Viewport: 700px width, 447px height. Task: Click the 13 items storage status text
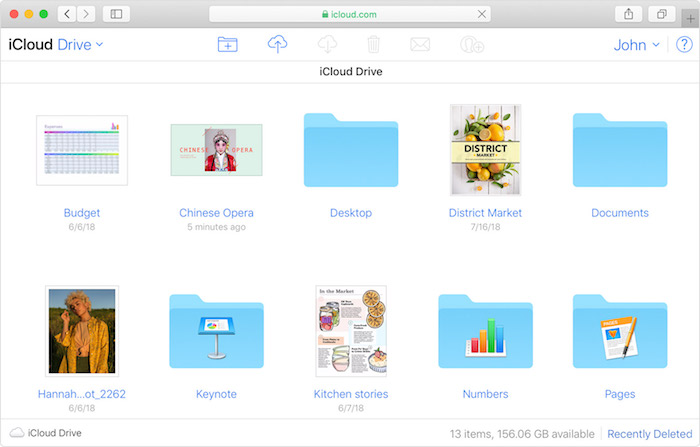click(x=522, y=434)
